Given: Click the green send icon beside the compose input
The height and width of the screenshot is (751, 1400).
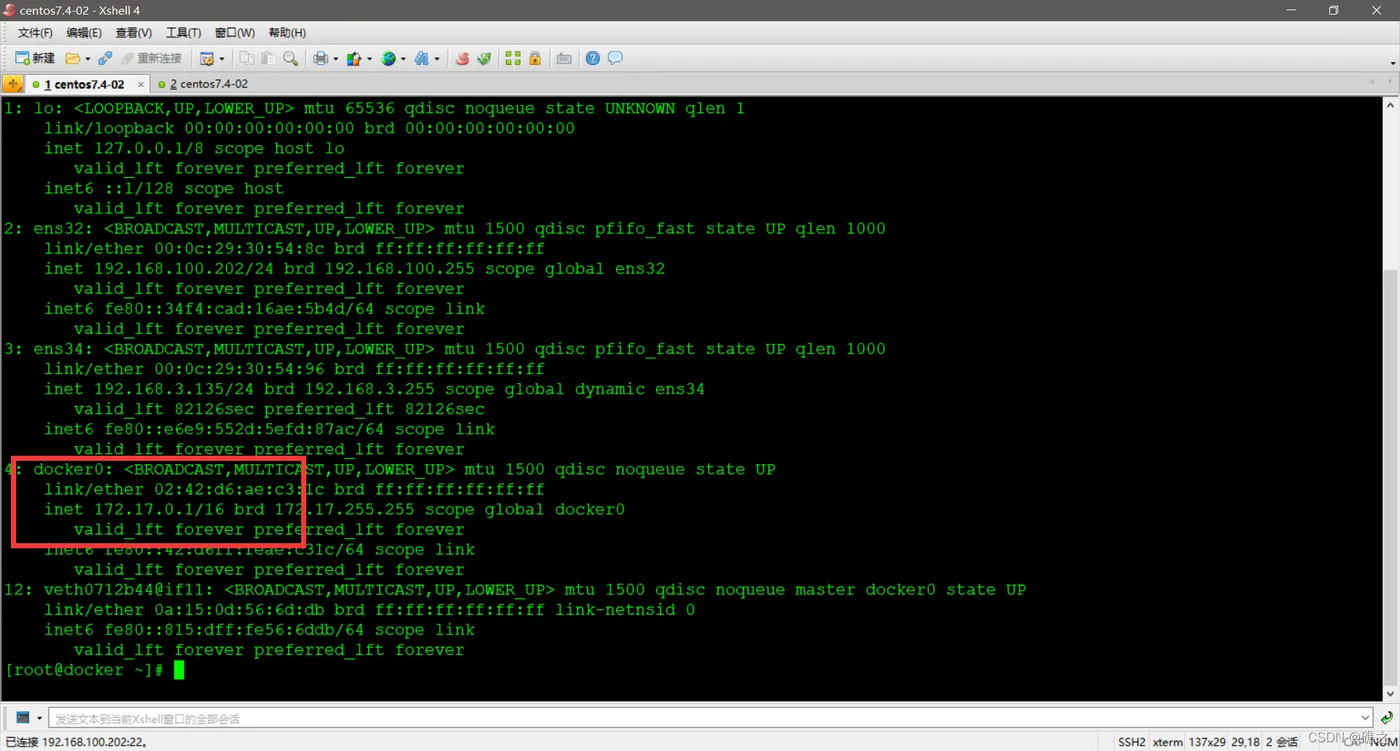Looking at the screenshot, I should pos(1386,718).
